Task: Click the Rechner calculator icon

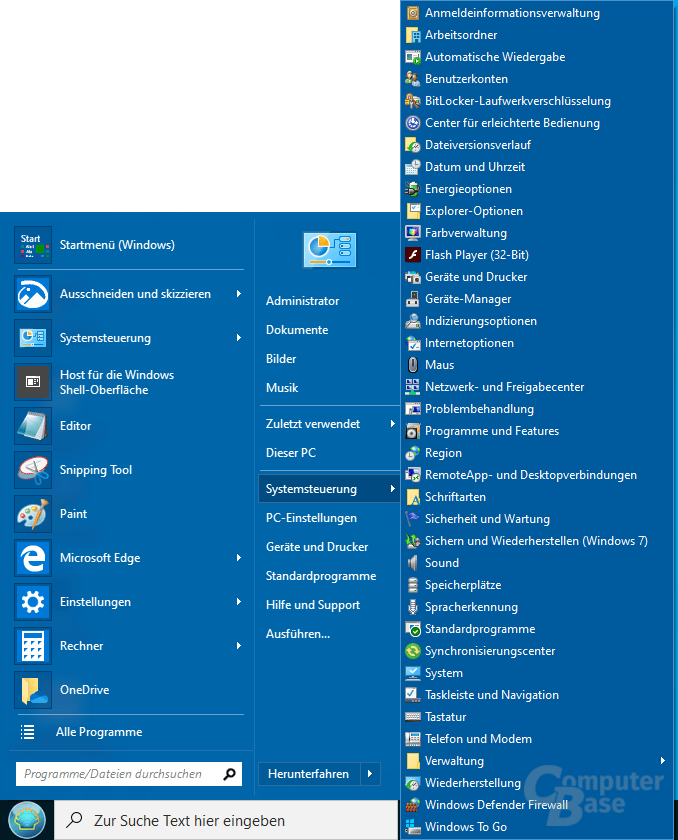Action: click(x=33, y=646)
